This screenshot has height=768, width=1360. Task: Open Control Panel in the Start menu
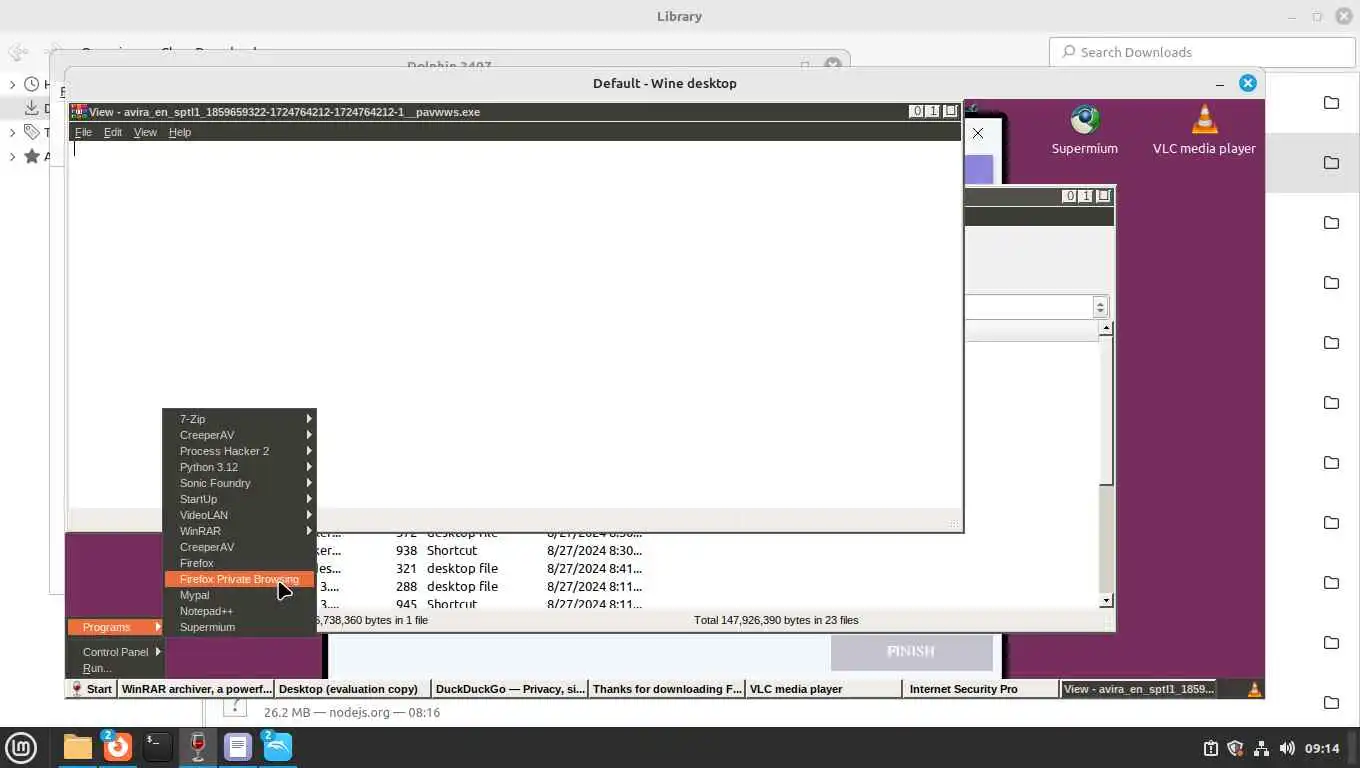tap(115, 652)
